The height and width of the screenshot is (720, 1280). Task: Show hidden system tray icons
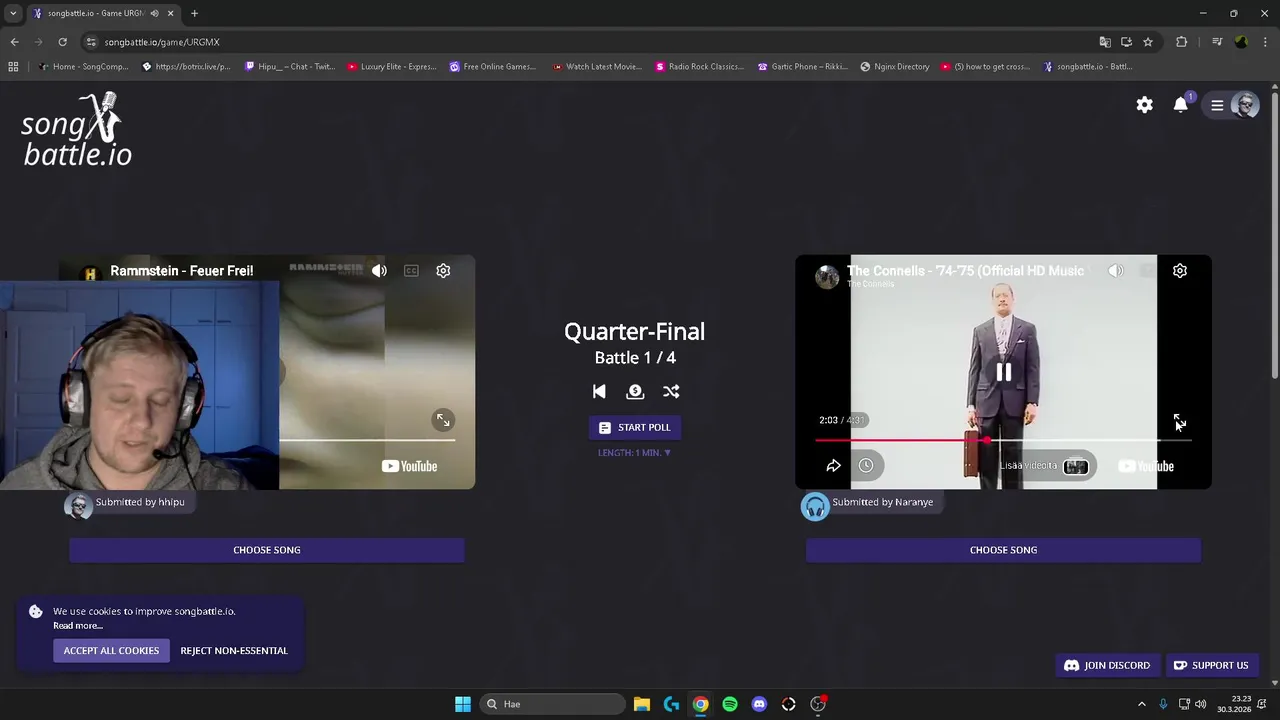(x=1142, y=704)
